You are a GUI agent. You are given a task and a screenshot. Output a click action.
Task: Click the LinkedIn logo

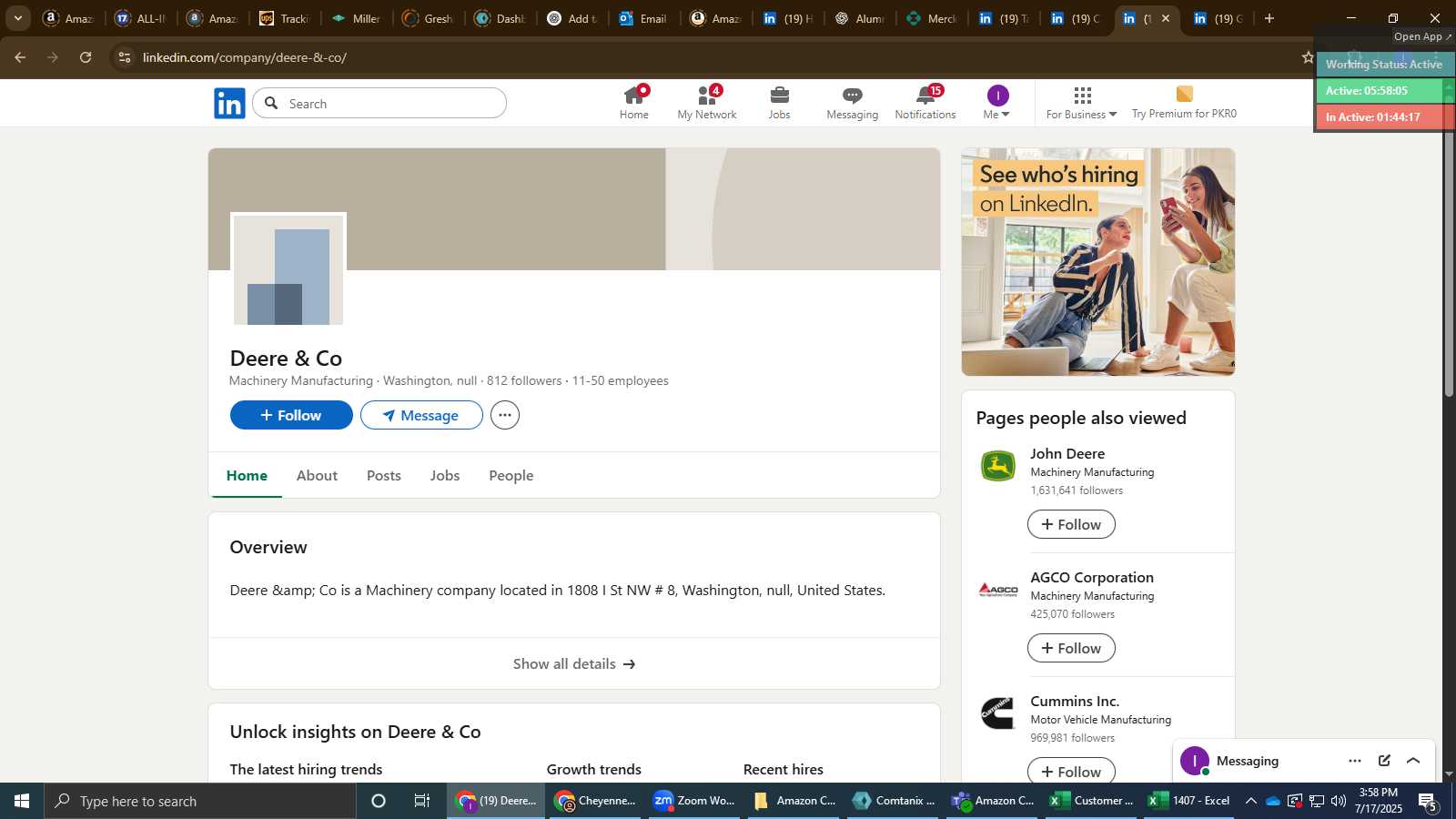(x=229, y=103)
